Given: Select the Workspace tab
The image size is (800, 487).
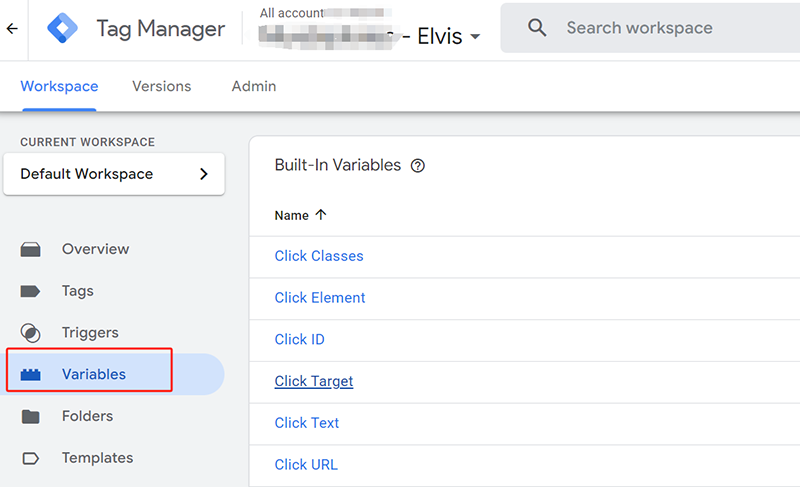Looking at the screenshot, I should click(x=59, y=86).
